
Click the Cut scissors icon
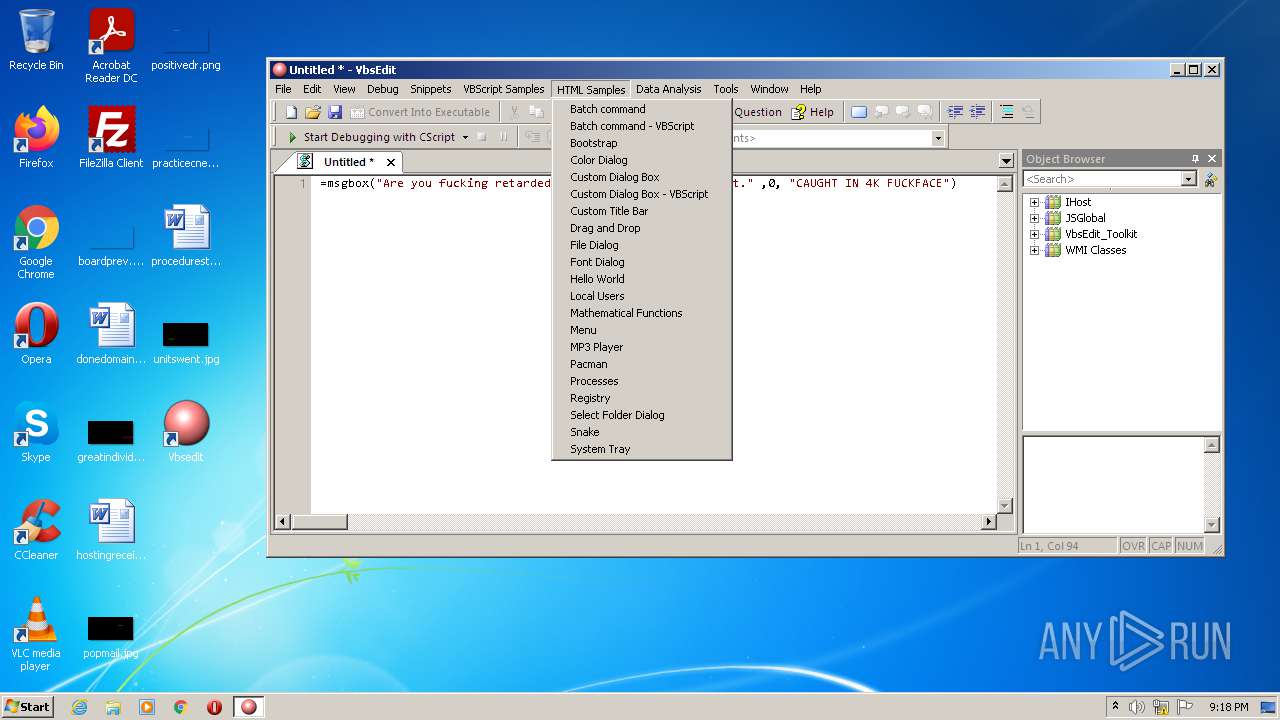click(x=514, y=112)
